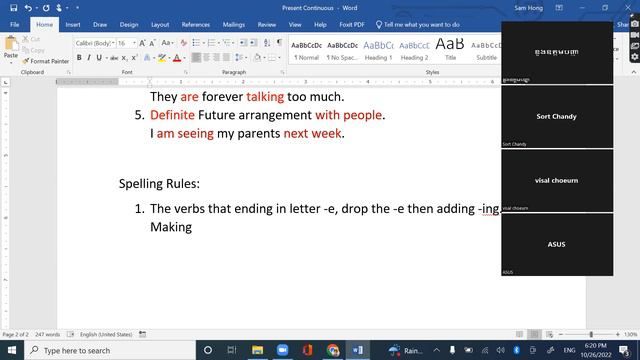Toggle bold formatting
The width and height of the screenshot is (640, 360).
click(79, 58)
